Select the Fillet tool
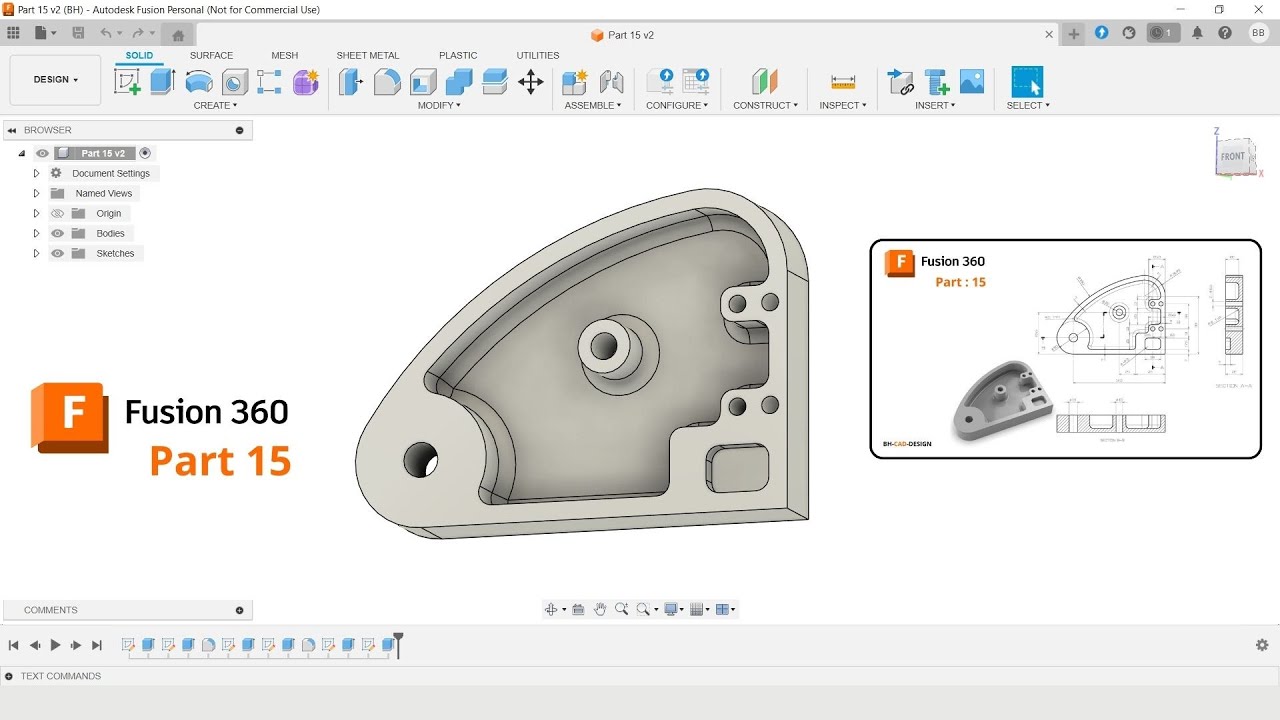Image resolution: width=1280 pixels, height=720 pixels. (x=387, y=82)
